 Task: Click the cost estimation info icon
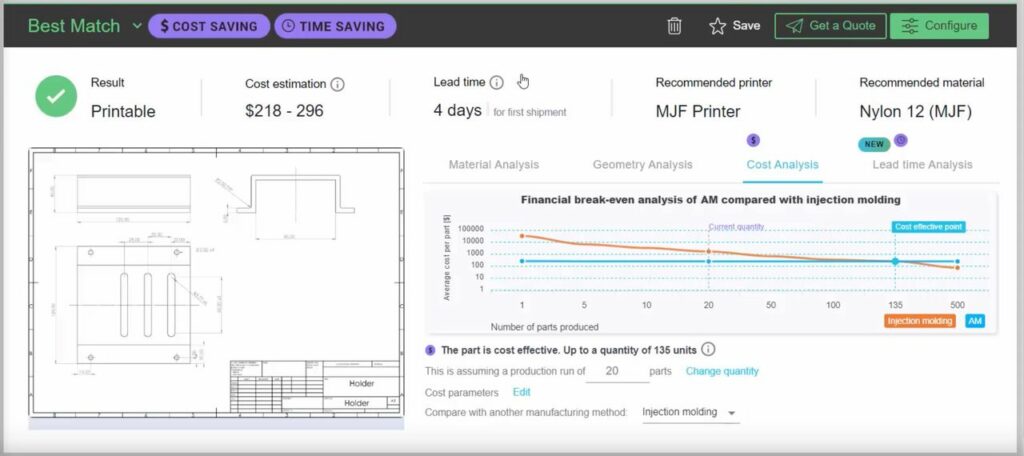pyautogui.click(x=338, y=84)
